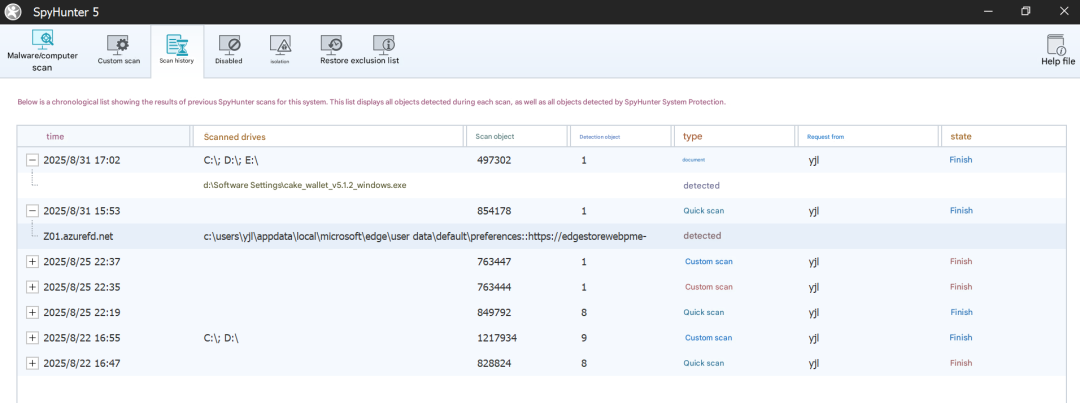1080x403 pixels.
Task: Click the edge preferences path text
Action: (x=424, y=236)
